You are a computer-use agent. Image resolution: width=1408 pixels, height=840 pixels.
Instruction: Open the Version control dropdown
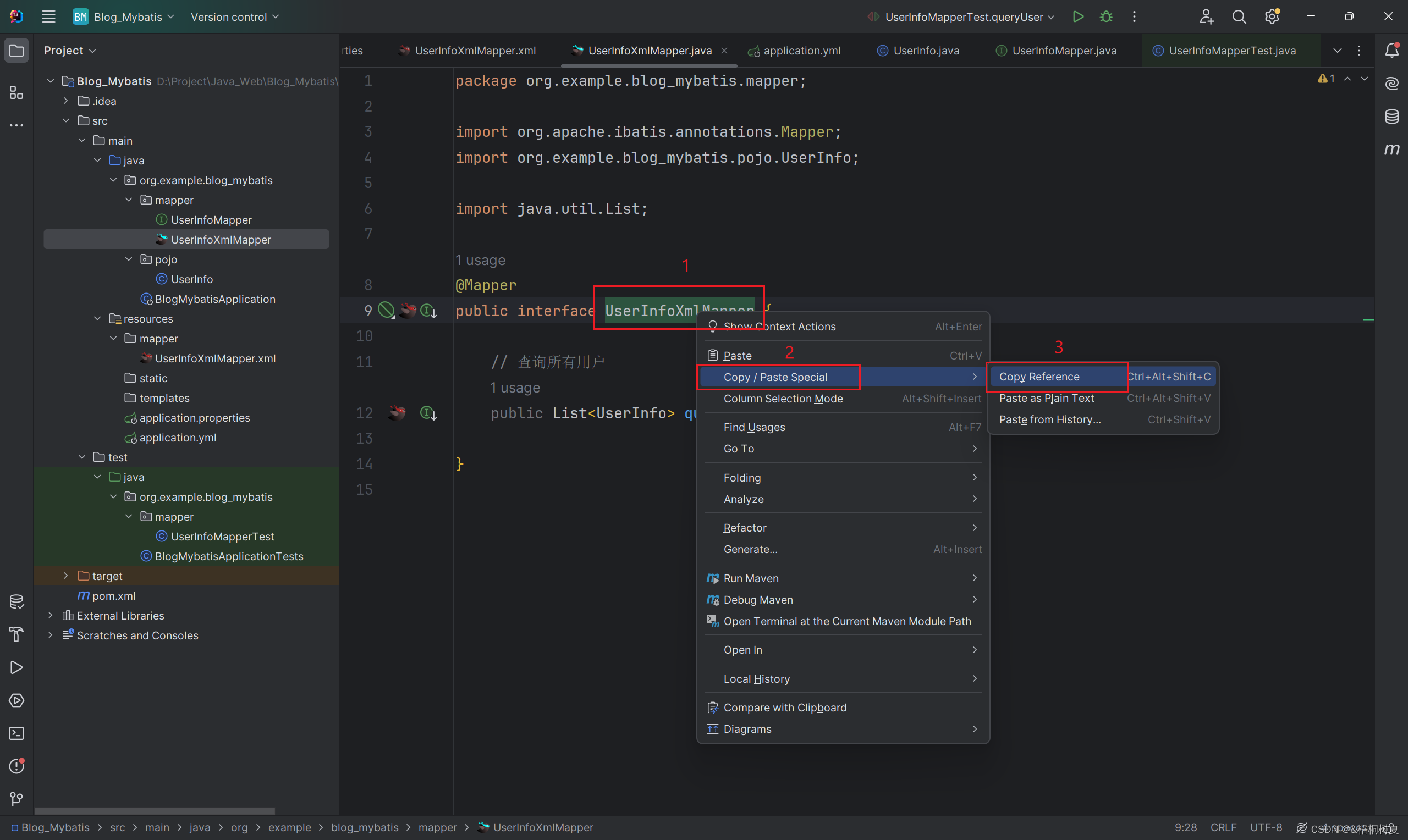pos(235,17)
